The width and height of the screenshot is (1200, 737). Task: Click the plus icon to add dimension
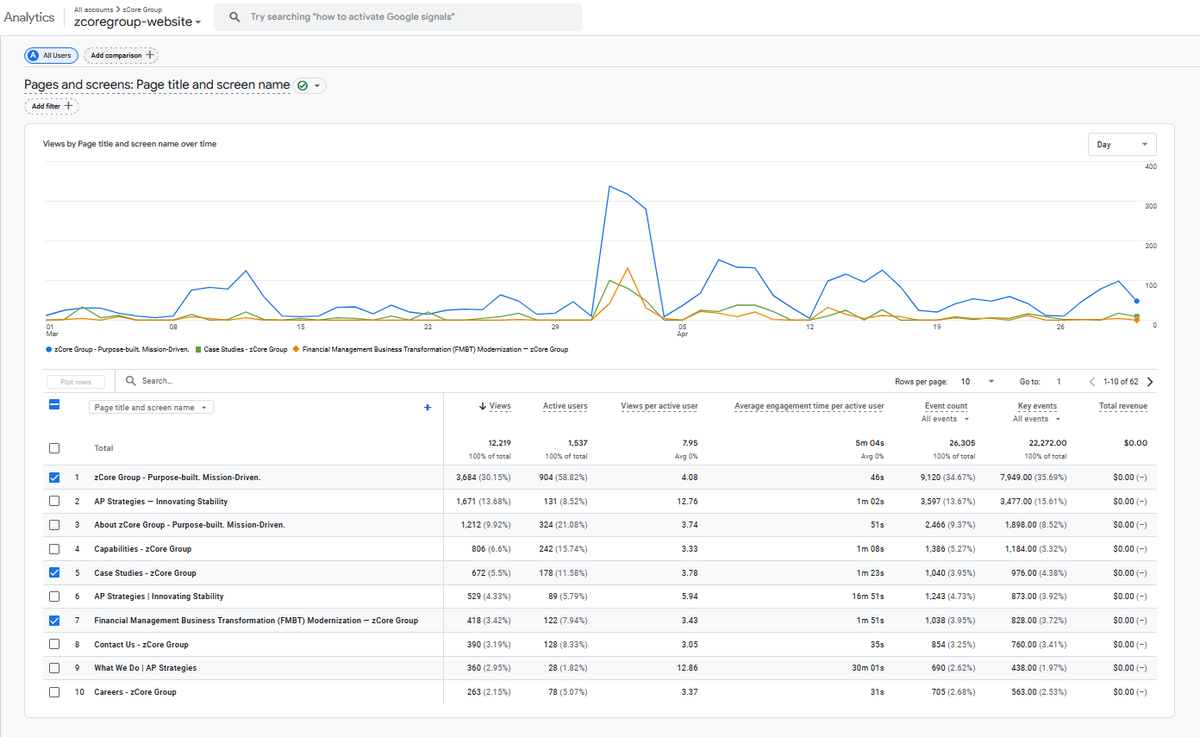coord(427,407)
